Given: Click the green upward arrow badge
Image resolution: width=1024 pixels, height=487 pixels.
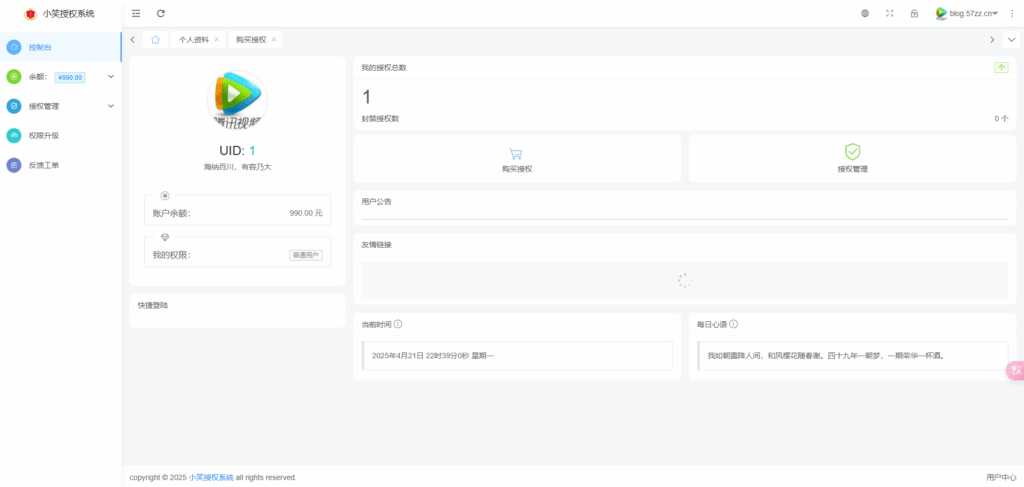Looking at the screenshot, I should [1001, 67].
